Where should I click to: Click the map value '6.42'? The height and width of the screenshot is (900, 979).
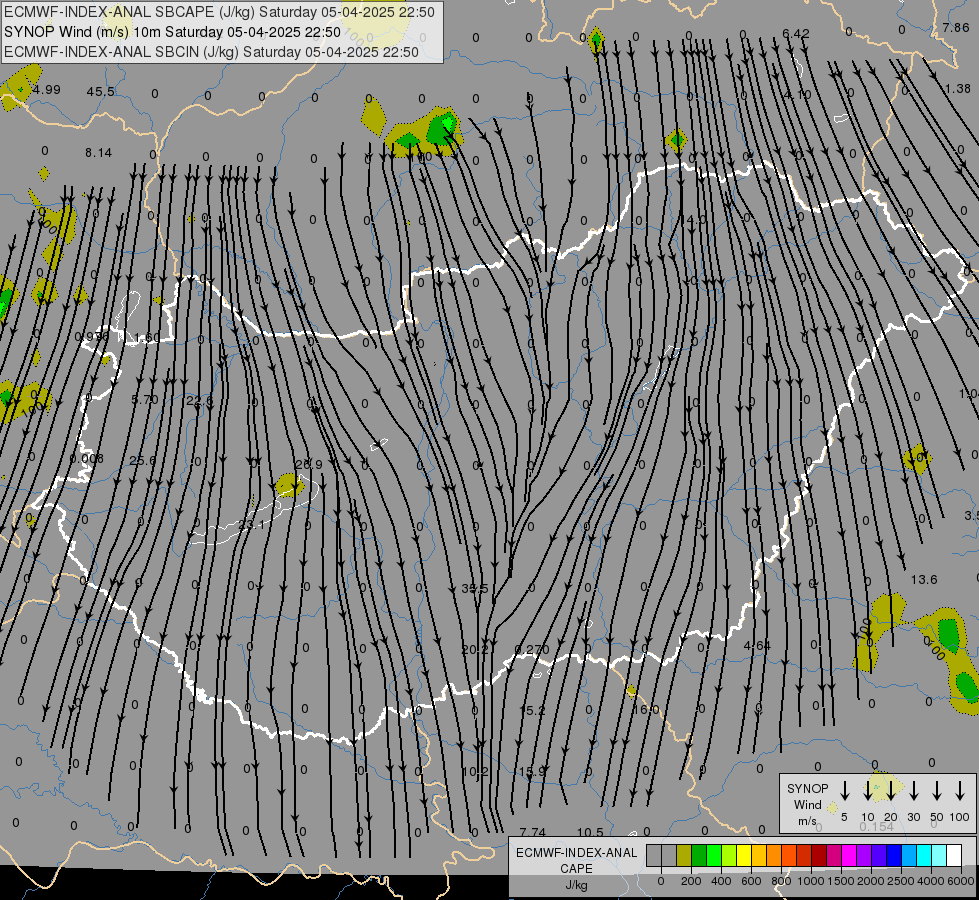click(796, 34)
